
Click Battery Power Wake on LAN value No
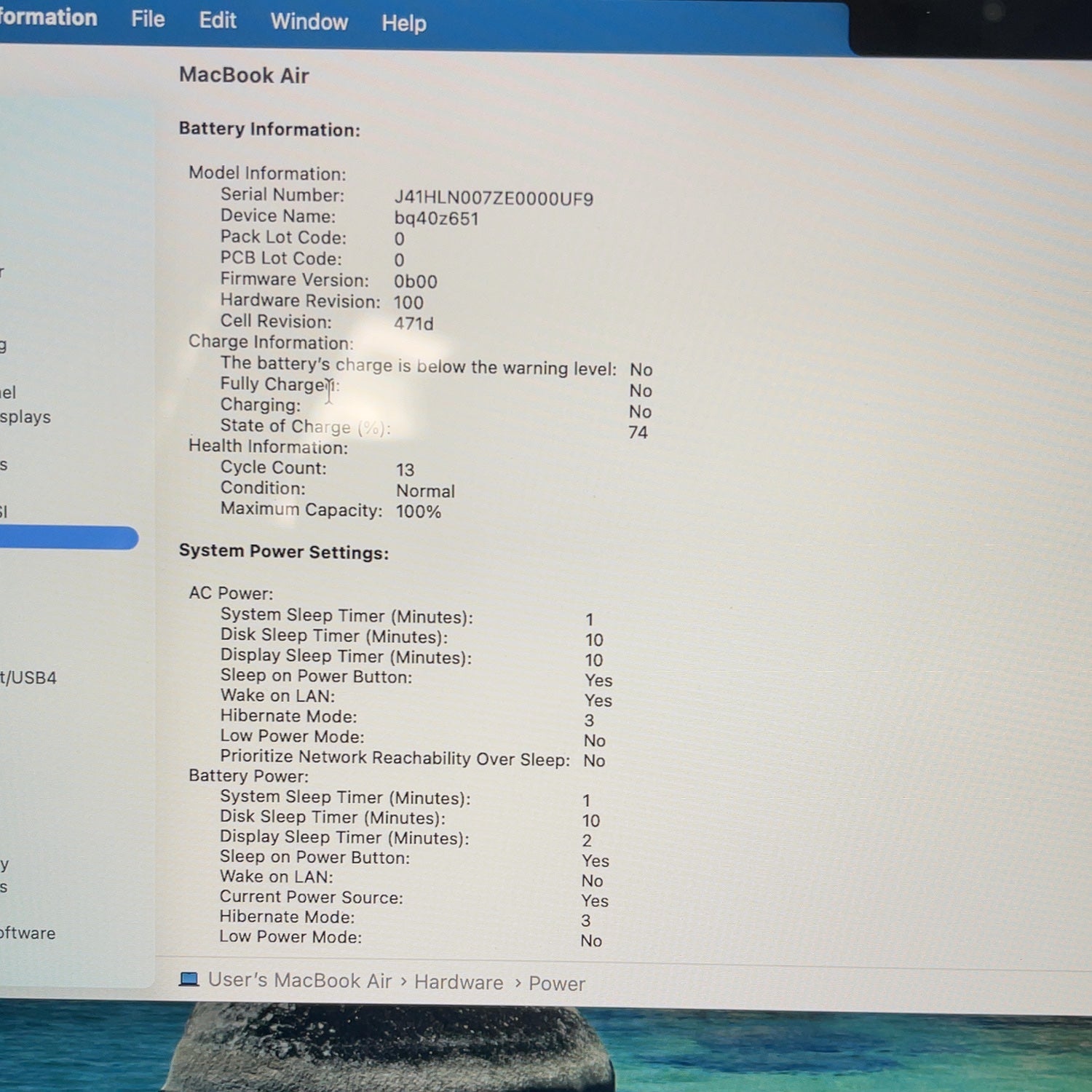point(592,881)
